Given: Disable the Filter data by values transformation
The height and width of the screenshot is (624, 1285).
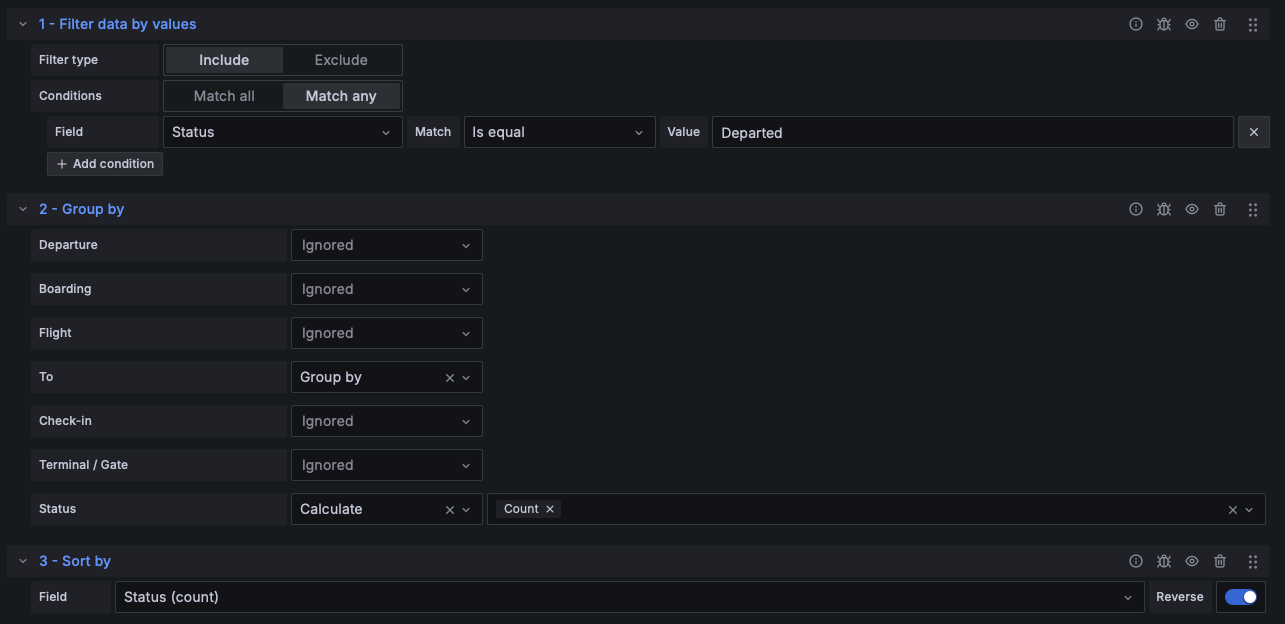Looking at the screenshot, I should pos(1192,24).
